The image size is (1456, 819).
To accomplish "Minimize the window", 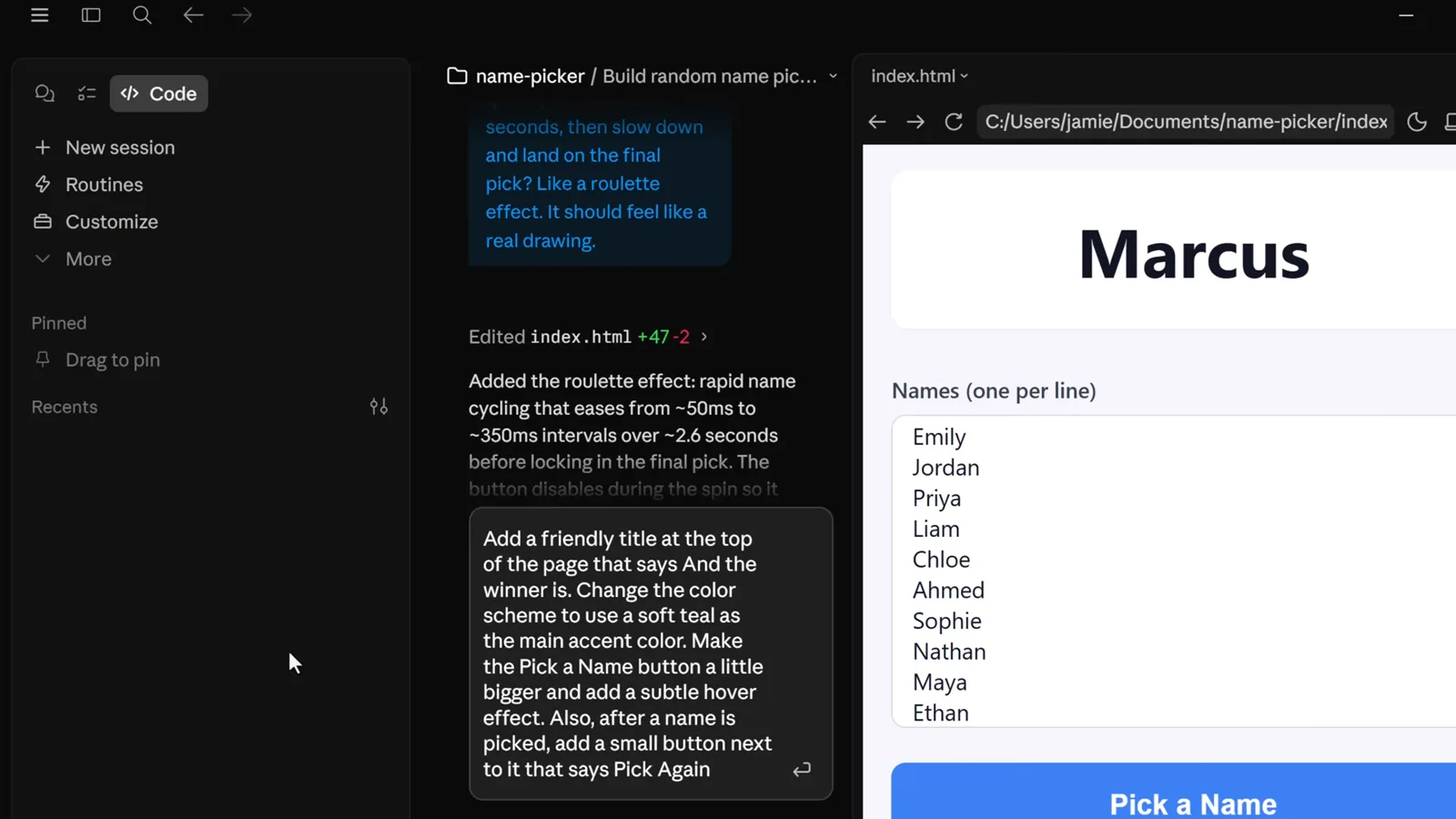I will pyautogui.click(x=1406, y=15).
